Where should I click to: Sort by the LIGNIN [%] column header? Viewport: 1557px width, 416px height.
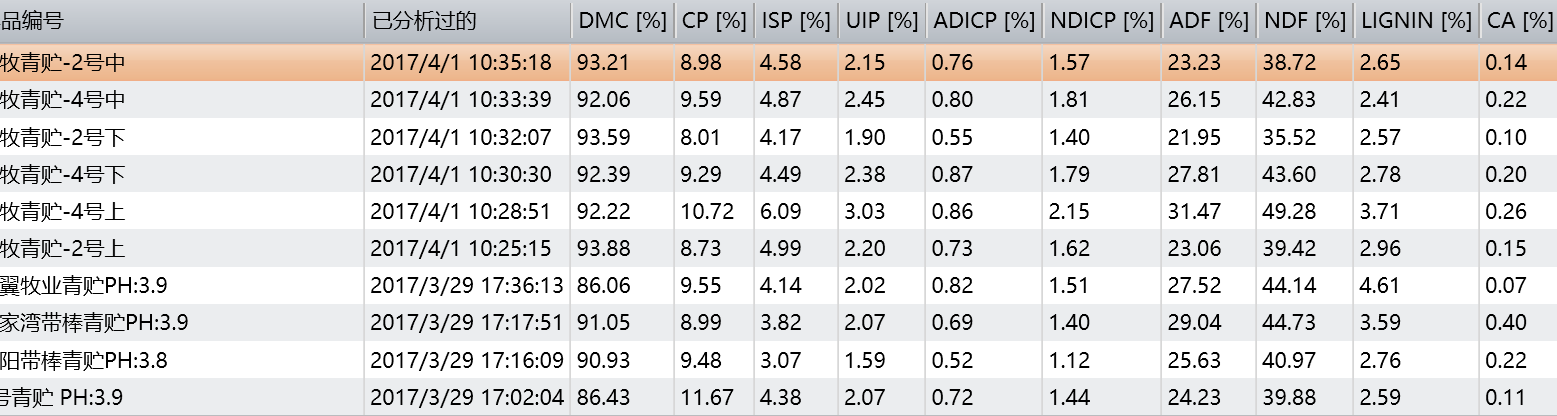(1416, 21)
